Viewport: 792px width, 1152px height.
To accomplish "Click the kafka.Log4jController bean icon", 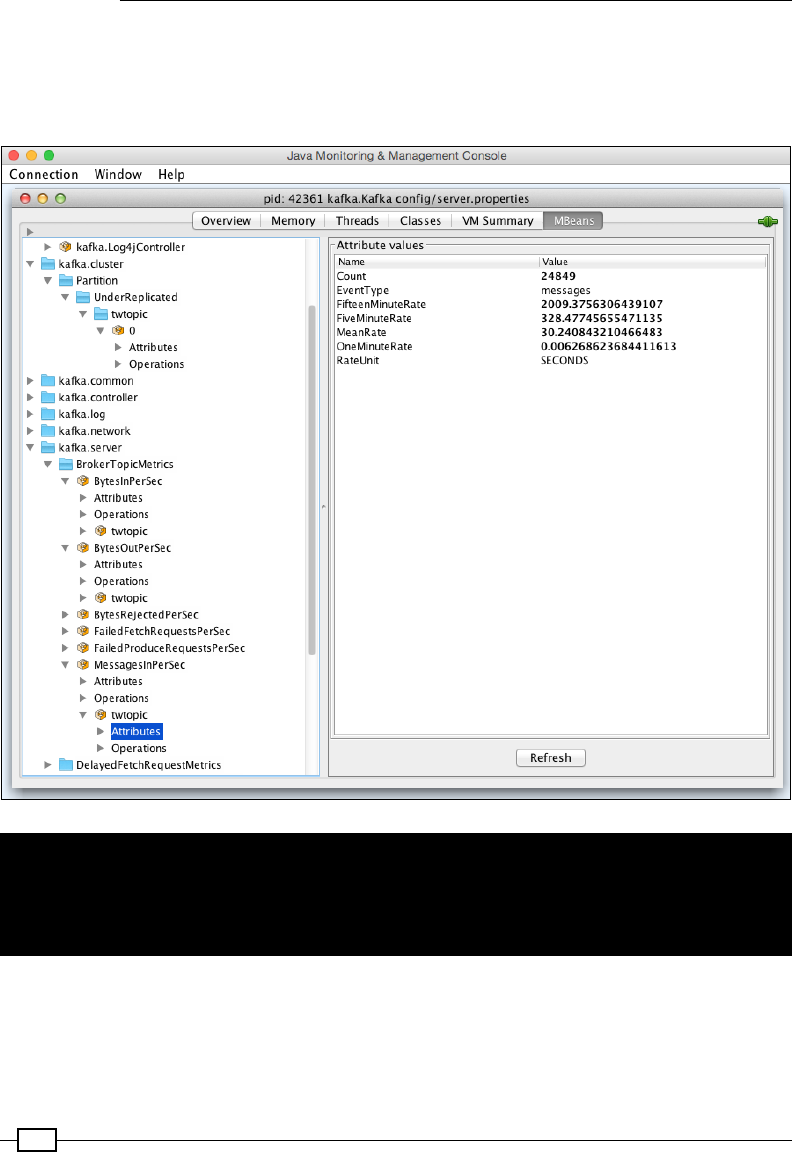I will tap(65, 247).
